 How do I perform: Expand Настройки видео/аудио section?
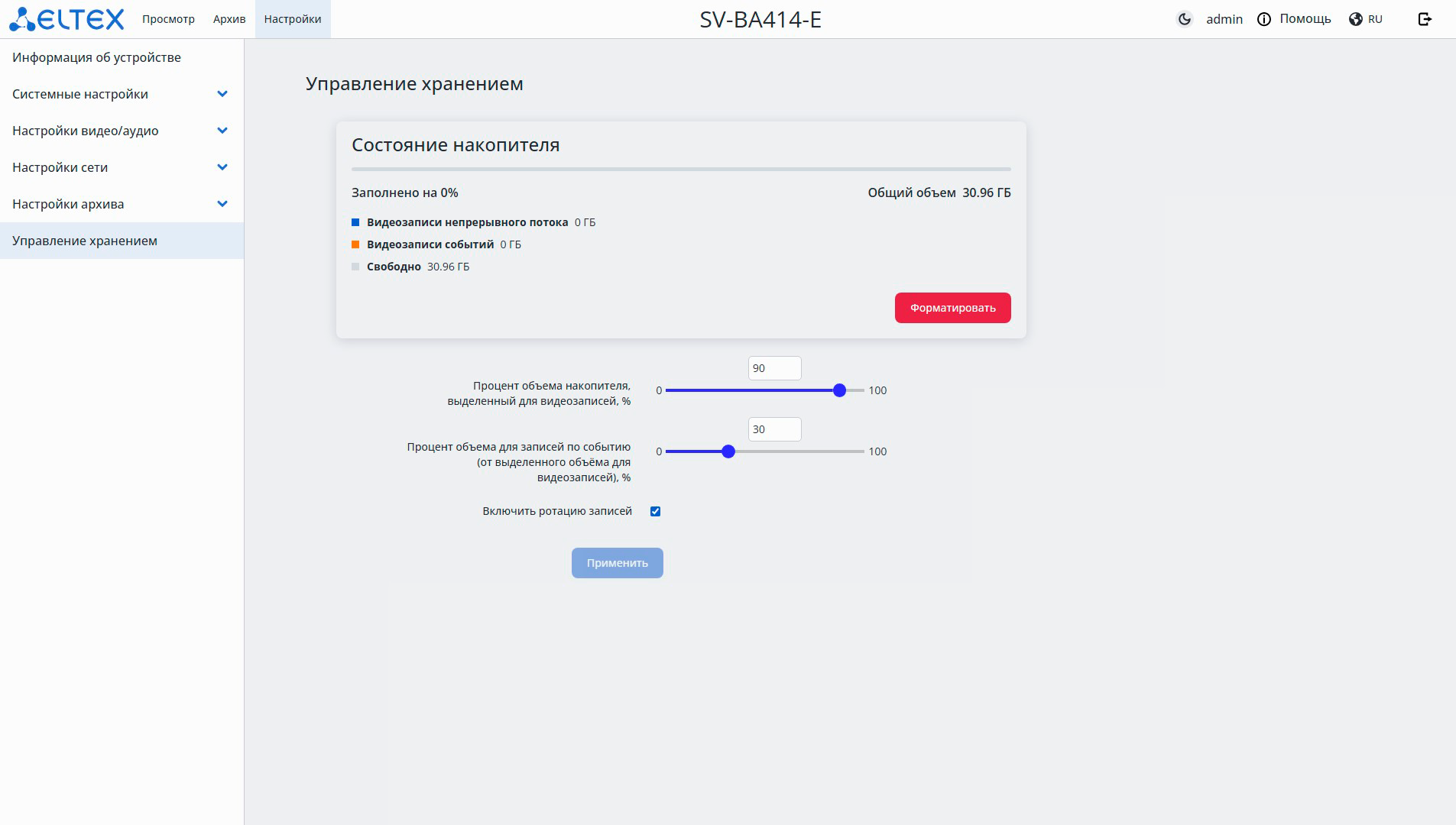(x=222, y=131)
